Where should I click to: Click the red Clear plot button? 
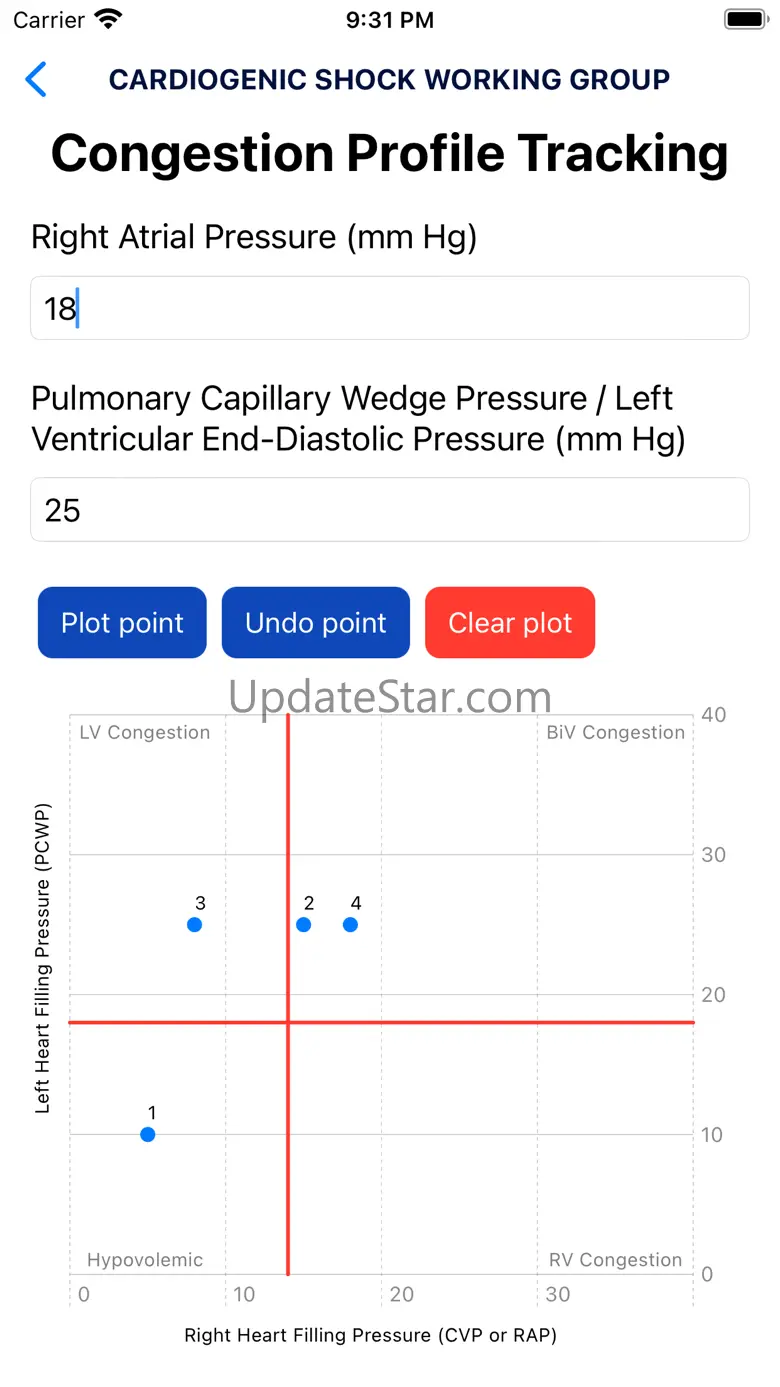coord(510,623)
